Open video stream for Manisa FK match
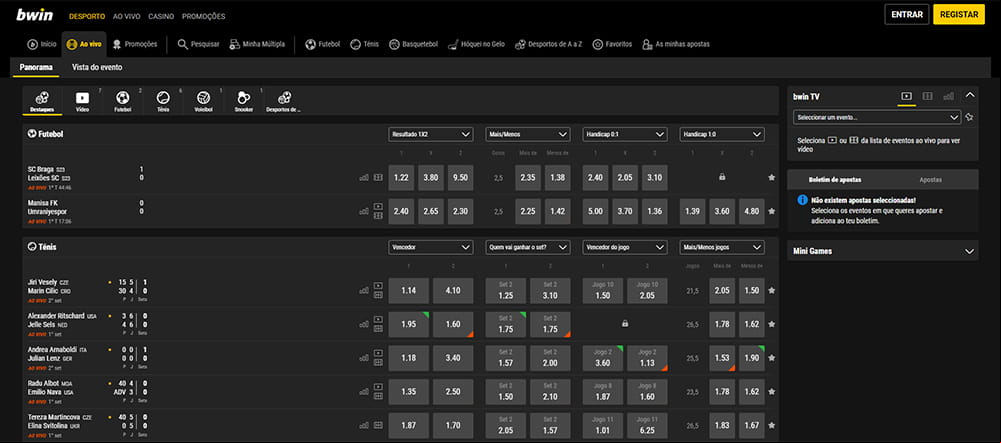Viewport: 1001px width, 443px height. (378, 206)
